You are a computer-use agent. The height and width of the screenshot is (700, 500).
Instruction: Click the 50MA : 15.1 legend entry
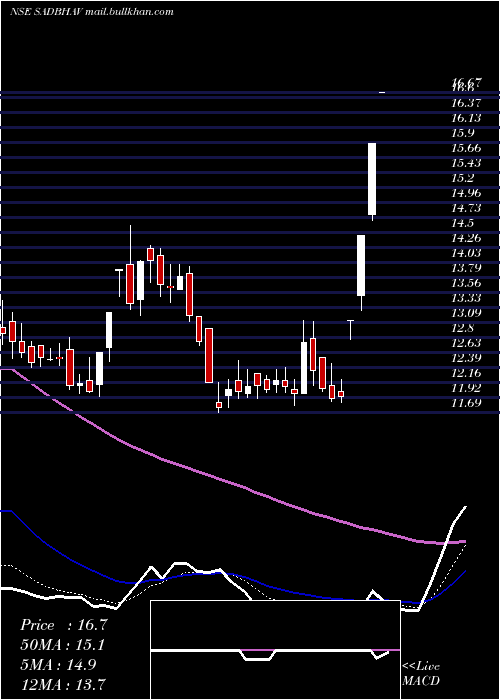click(62, 645)
